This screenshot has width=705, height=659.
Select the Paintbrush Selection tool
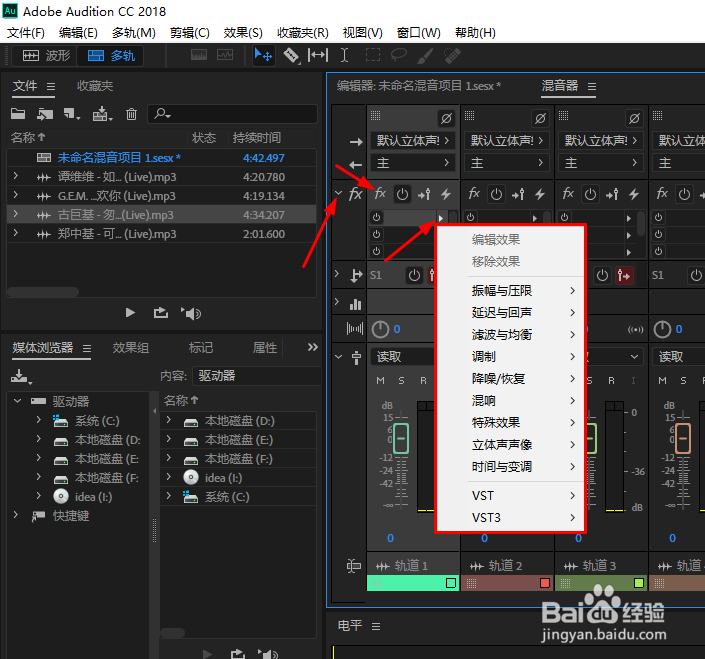(x=425, y=55)
